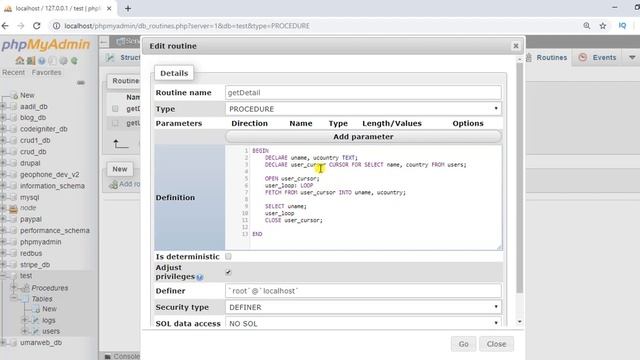This screenshot has width=640, height=360.
Task: Click the log out icon in sidebar
Action: pos(31,61)
